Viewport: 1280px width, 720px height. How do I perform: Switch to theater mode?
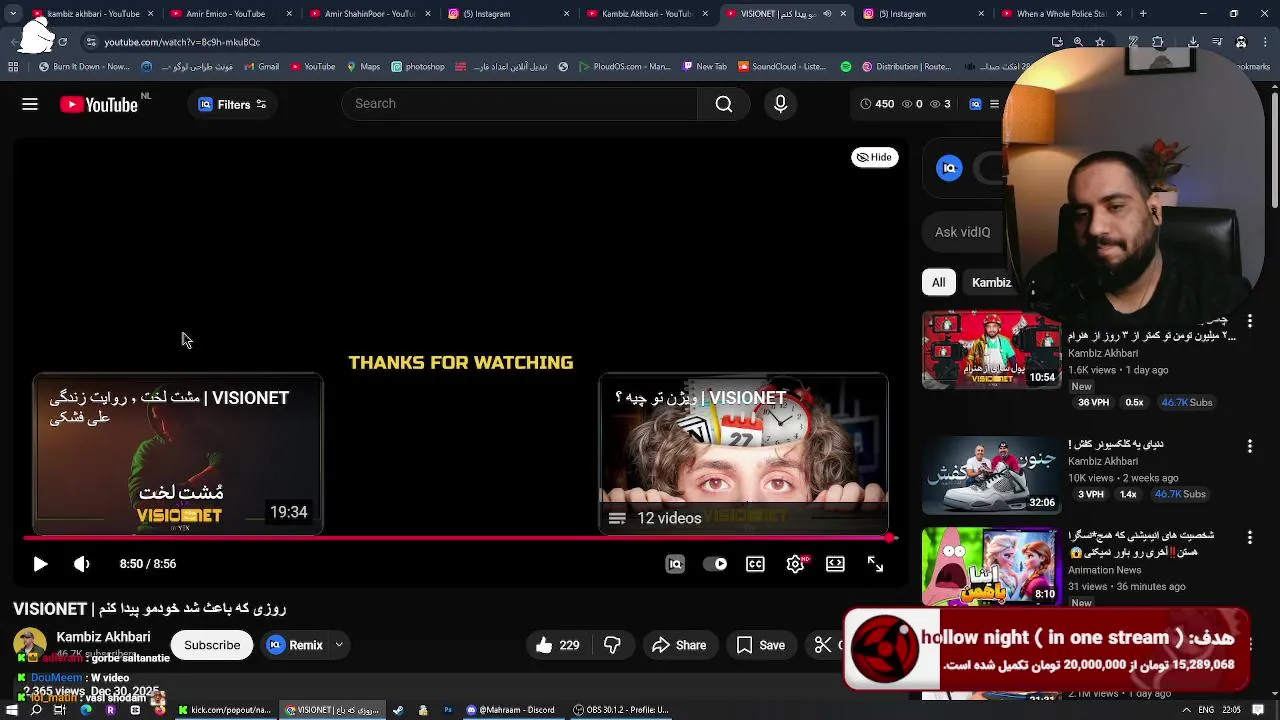[x=835, y=564]
